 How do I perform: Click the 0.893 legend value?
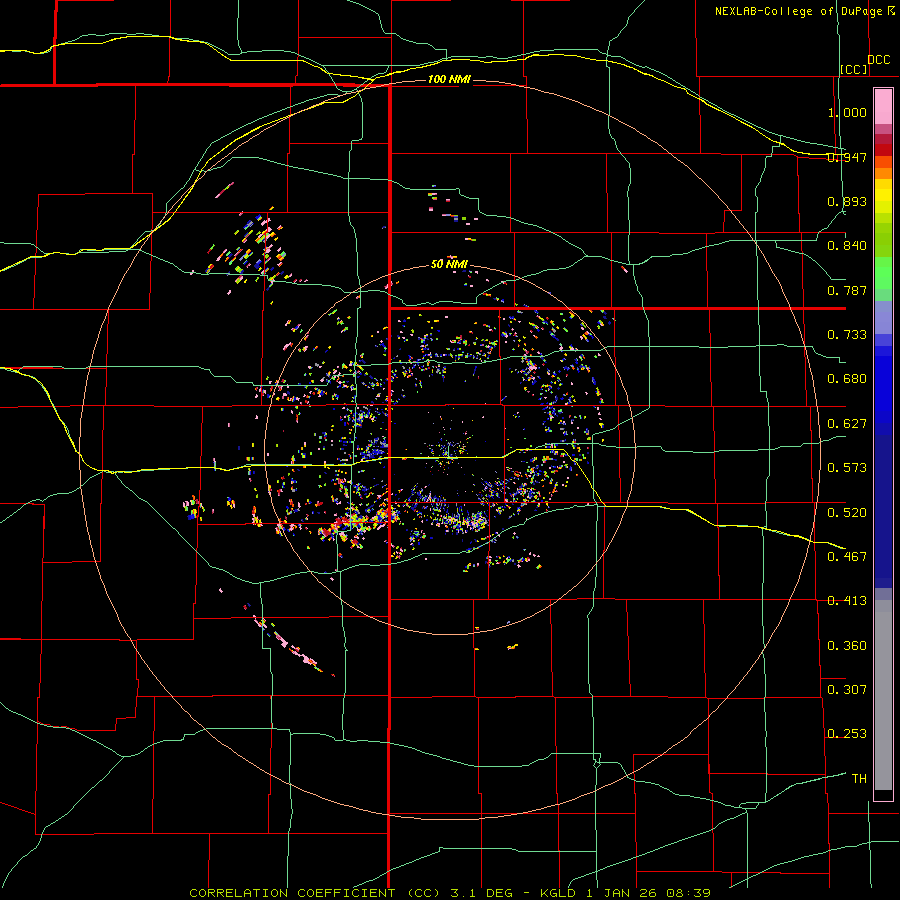pyautogui.click(x=847, y=201)
